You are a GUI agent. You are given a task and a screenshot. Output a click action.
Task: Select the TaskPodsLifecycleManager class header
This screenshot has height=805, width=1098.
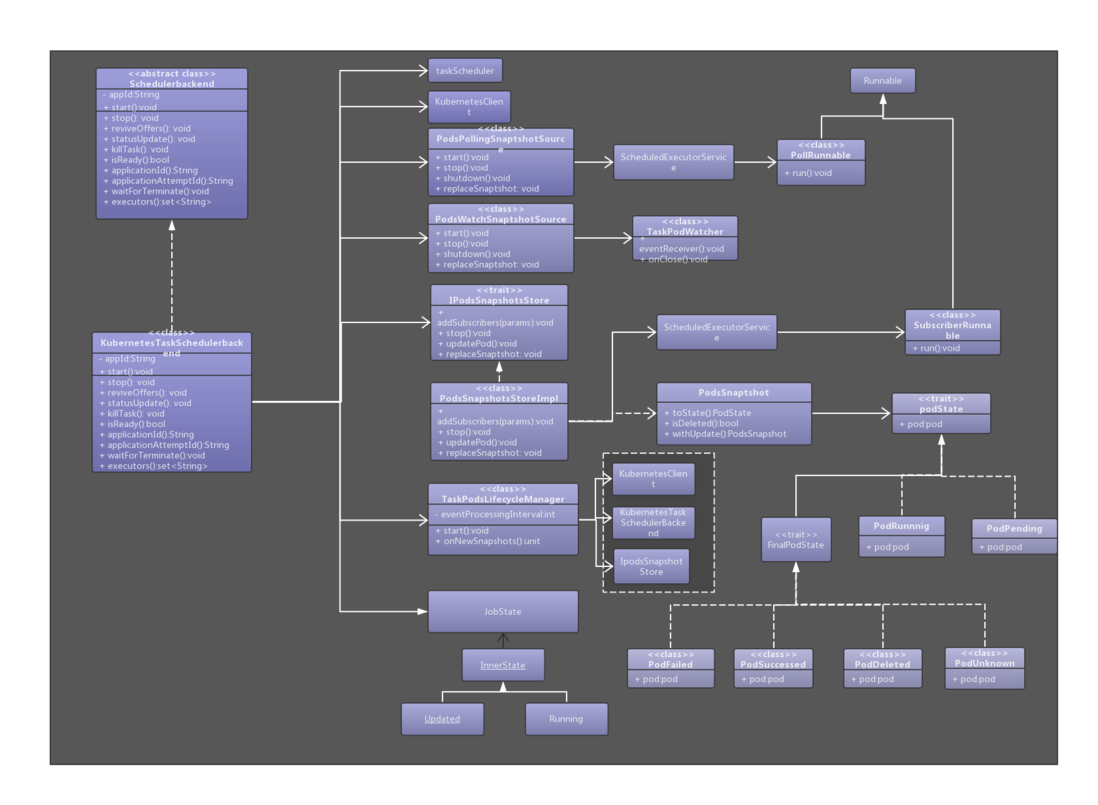point(503,494)
